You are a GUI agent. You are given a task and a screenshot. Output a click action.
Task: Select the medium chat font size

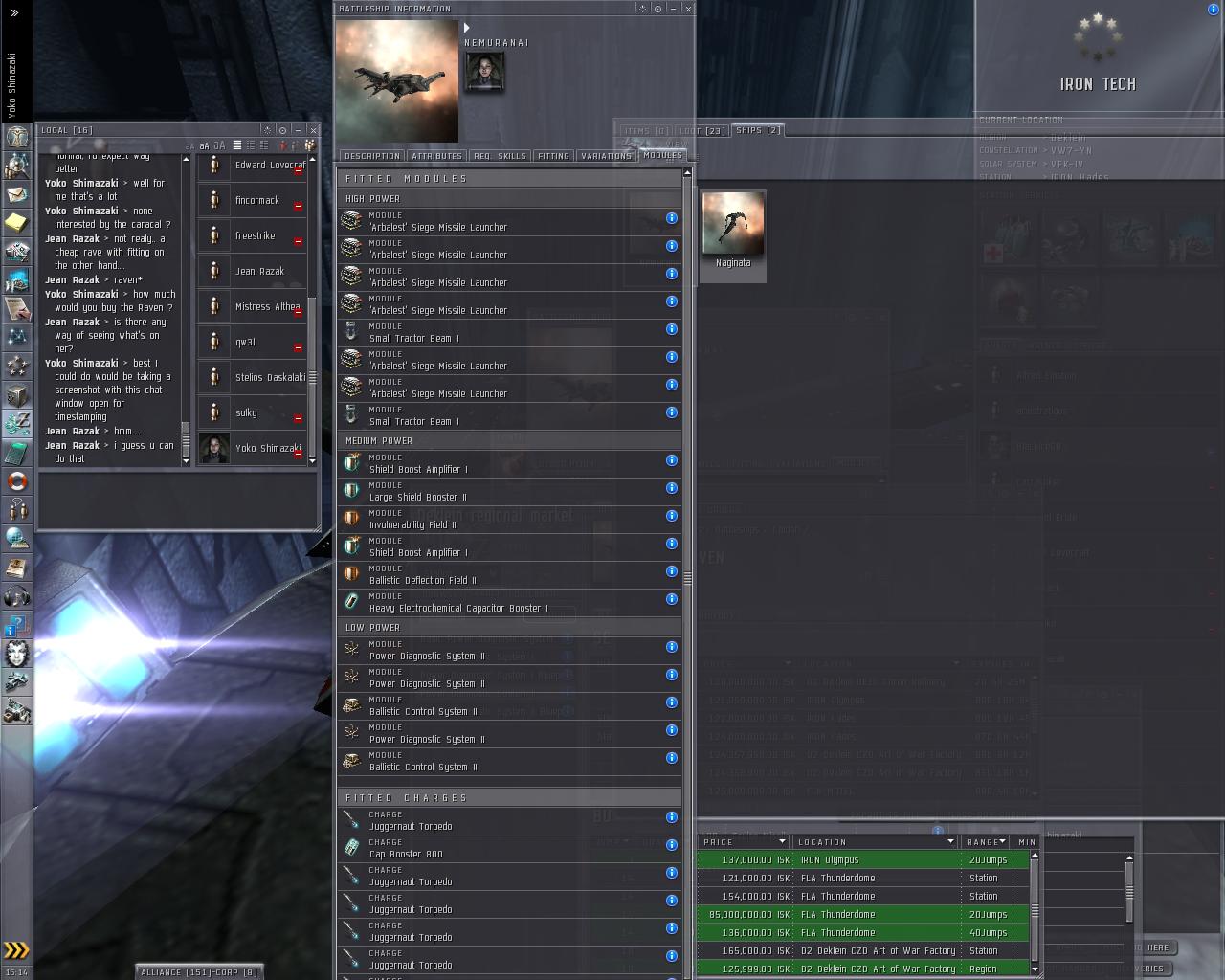pos(203,145)
